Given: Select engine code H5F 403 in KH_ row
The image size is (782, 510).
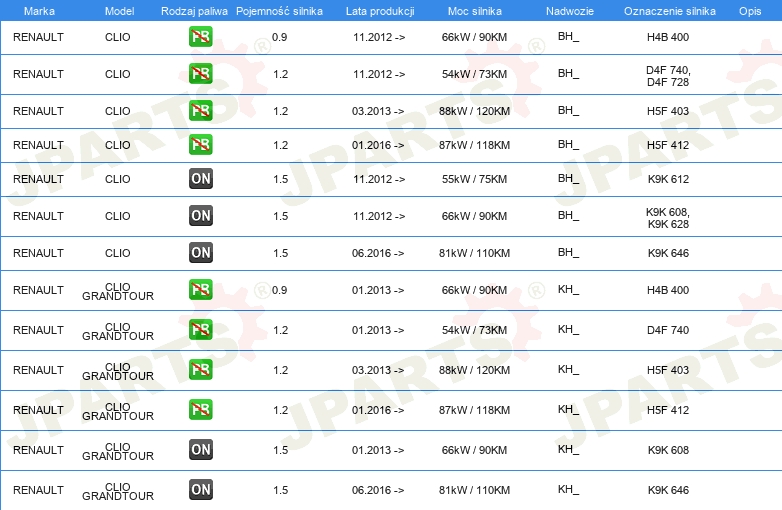Looking at the screenshot, I should coord(668,370).
